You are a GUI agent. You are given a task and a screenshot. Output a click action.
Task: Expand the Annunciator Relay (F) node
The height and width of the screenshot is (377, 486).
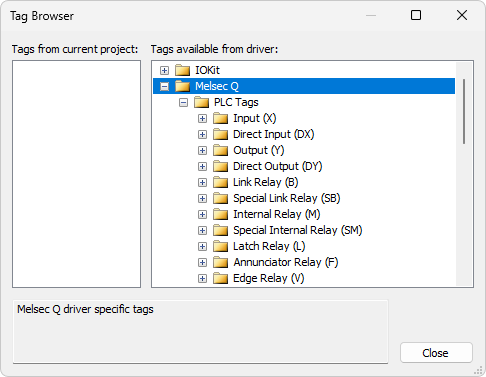click(202, 262)
